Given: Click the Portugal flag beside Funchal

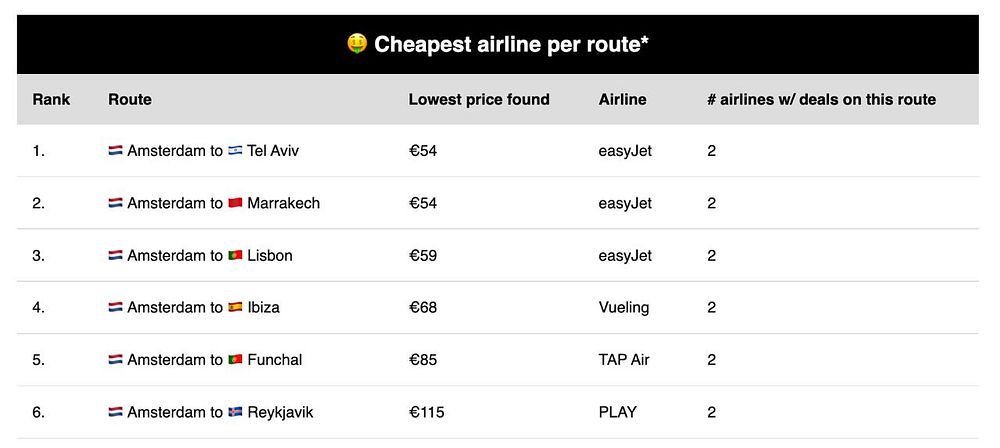Looking at the screenshot, I should pyautogui.click(x=235, y=359).
